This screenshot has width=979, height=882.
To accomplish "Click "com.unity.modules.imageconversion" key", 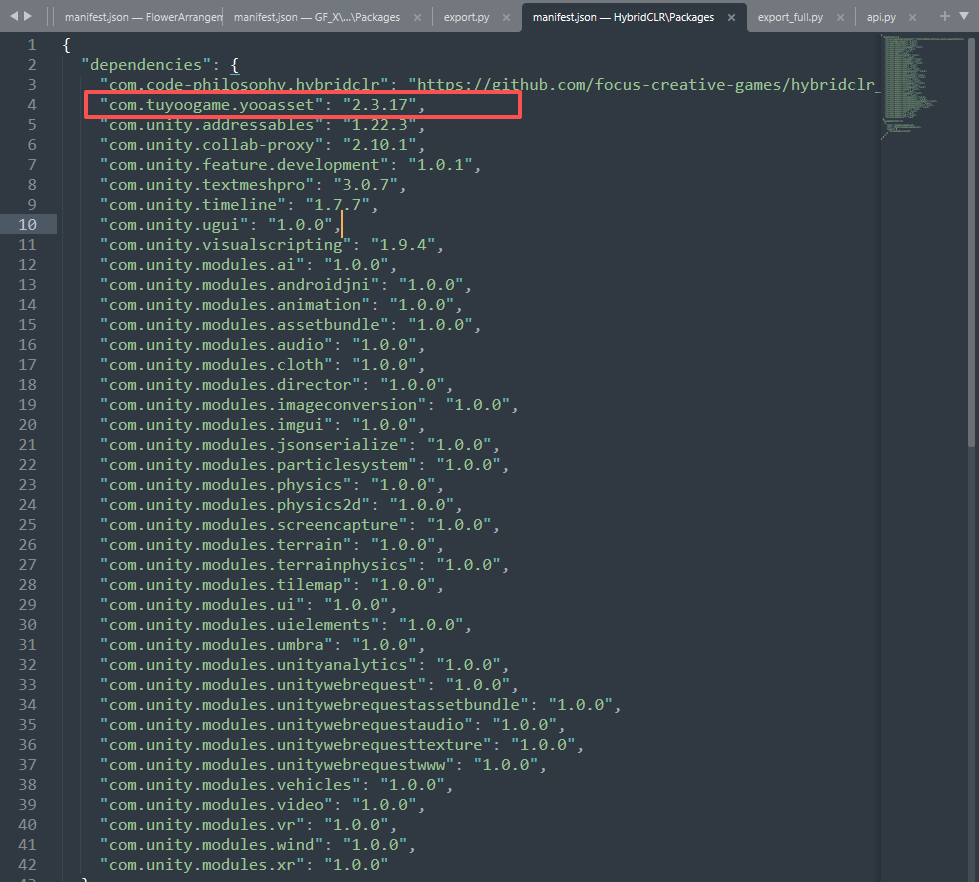I will click(x=263, y=404).
